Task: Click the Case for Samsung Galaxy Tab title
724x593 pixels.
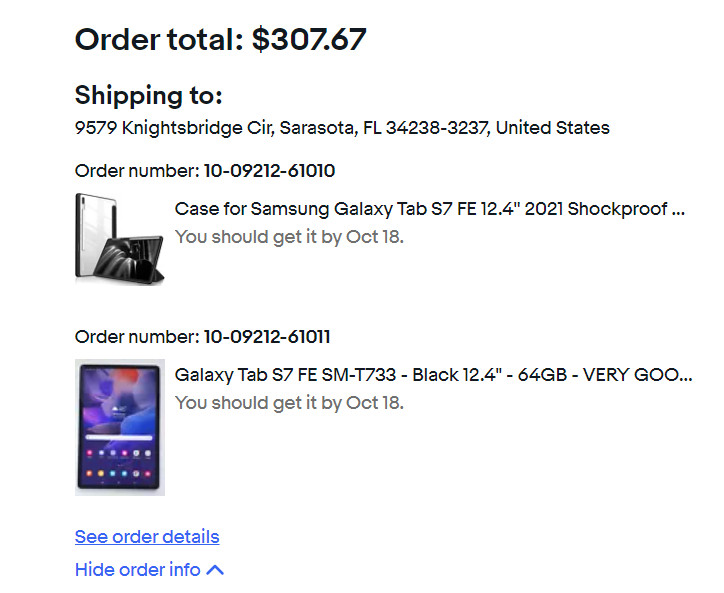Action: coord(429,209)
